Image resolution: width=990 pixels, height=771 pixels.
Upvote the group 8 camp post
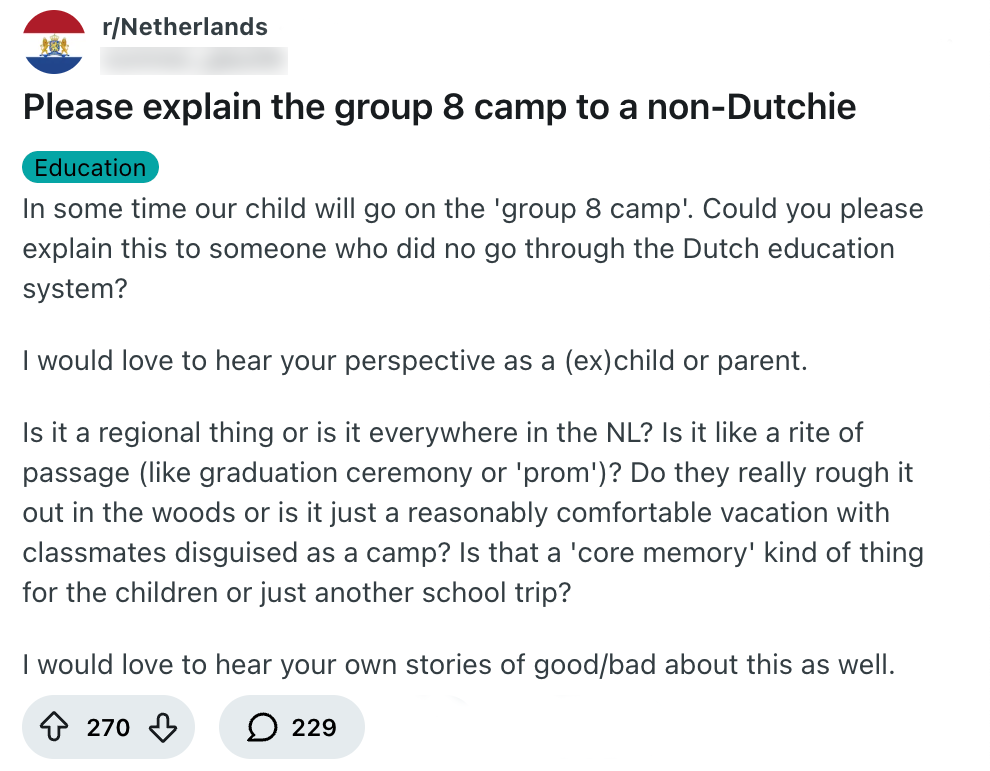[56, 727]
